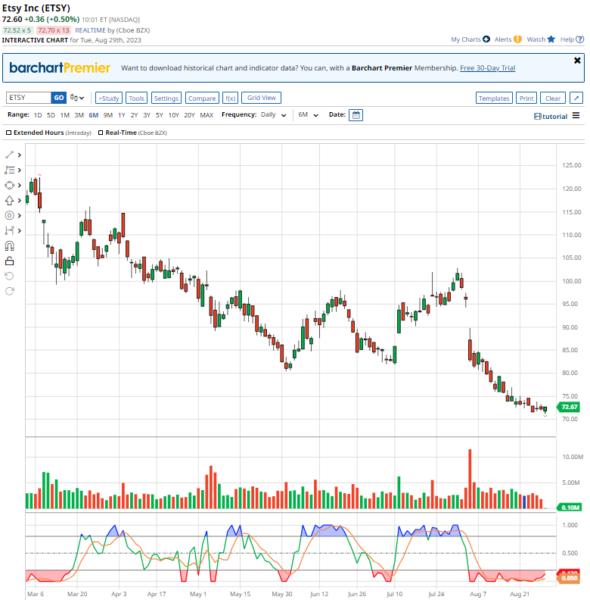The width and height of the screenshot is (590, 600).
Task: Open the 6M period dropdown
Action: point(308,115)
